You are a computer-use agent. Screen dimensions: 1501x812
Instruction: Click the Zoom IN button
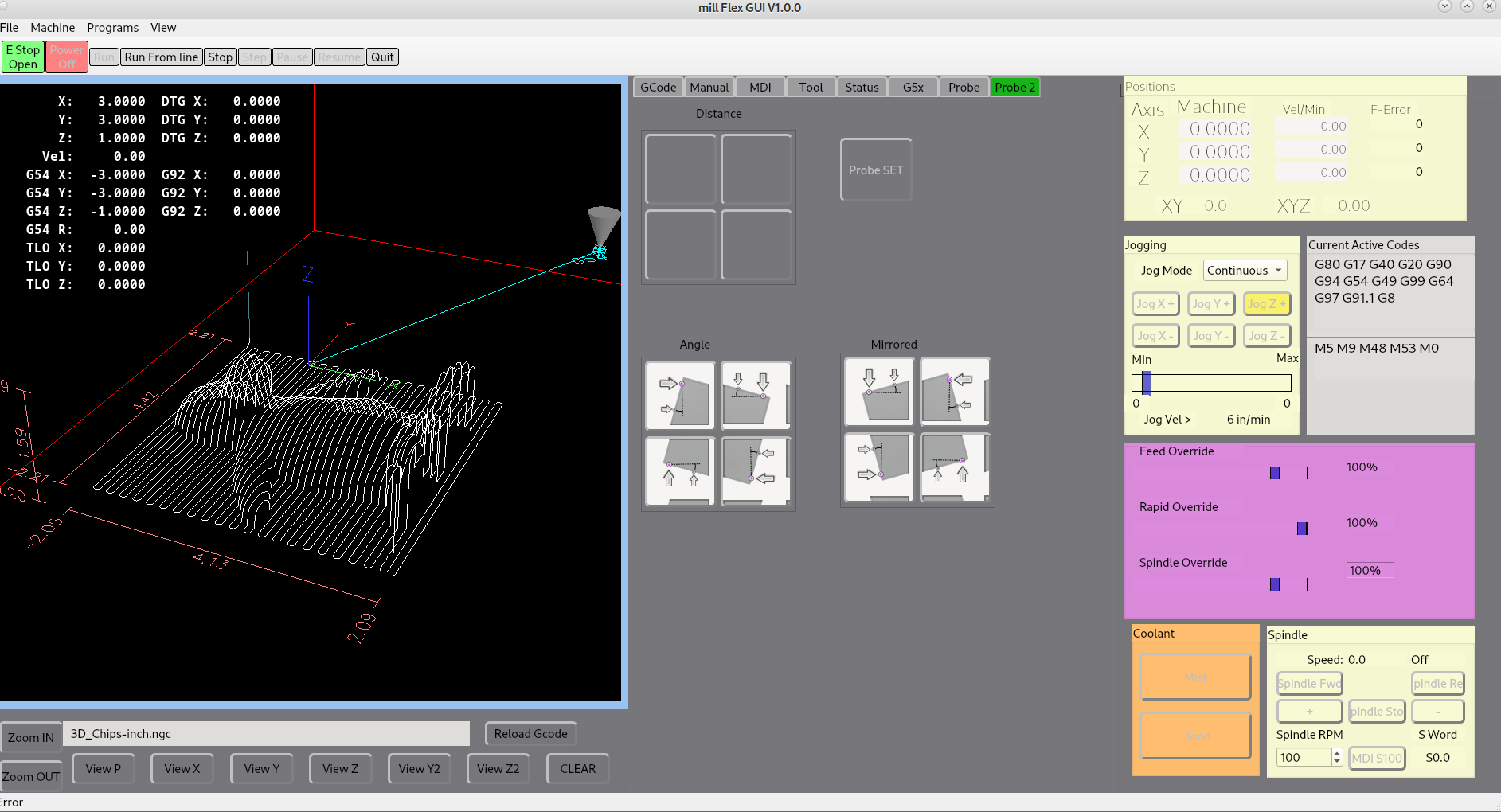pyautogui.click(x=31, y=738)
